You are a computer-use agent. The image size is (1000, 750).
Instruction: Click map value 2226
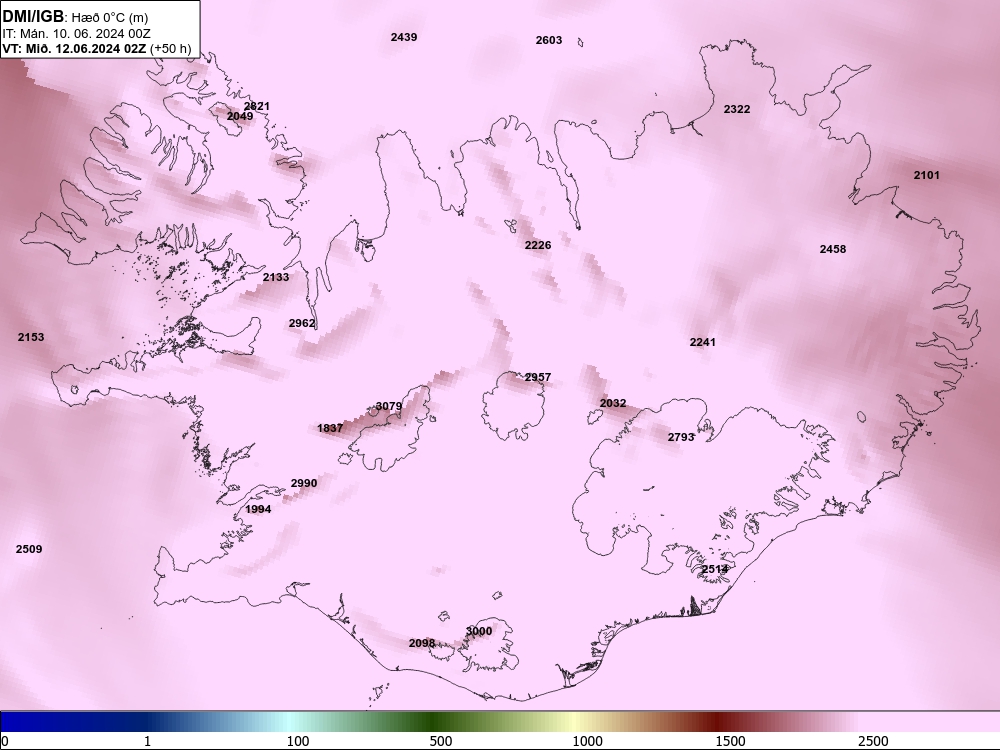click(x=538, y=245)
